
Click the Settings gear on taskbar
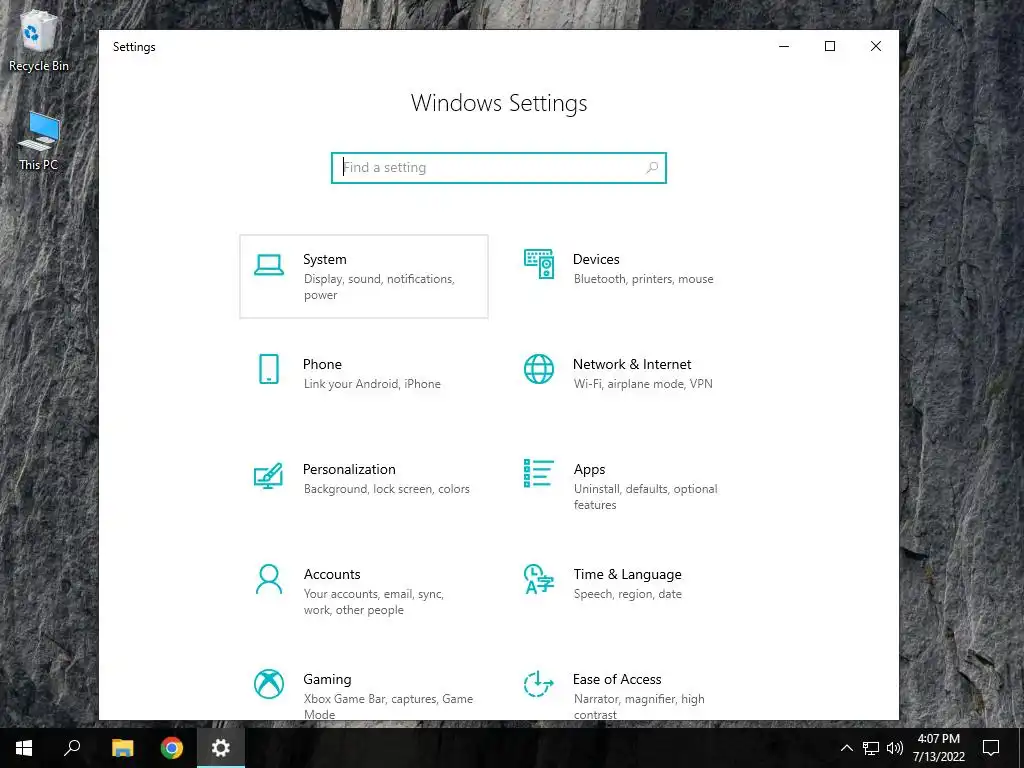click(x=221, y=748)
